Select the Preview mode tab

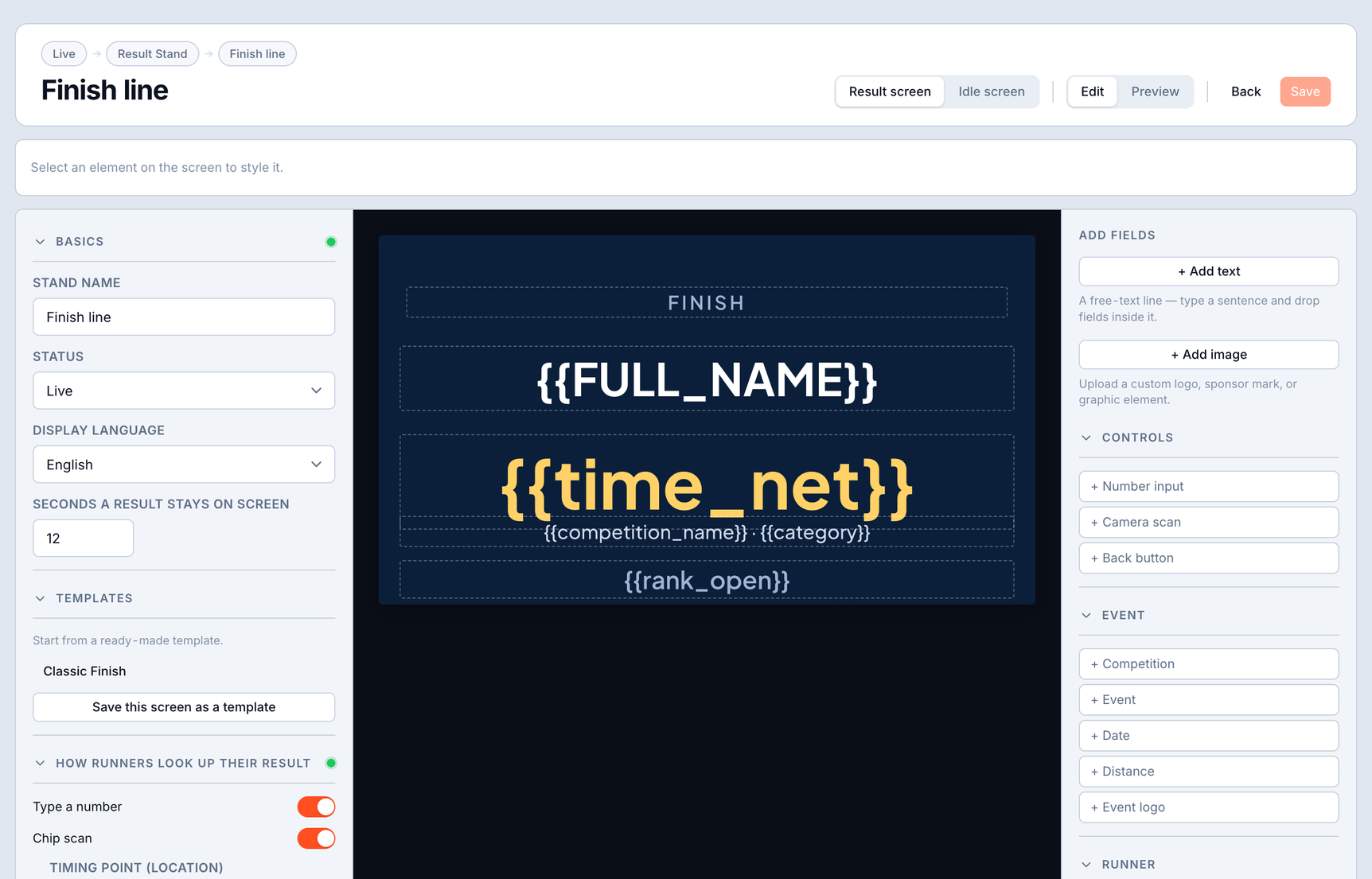(x=1155, y=91)
